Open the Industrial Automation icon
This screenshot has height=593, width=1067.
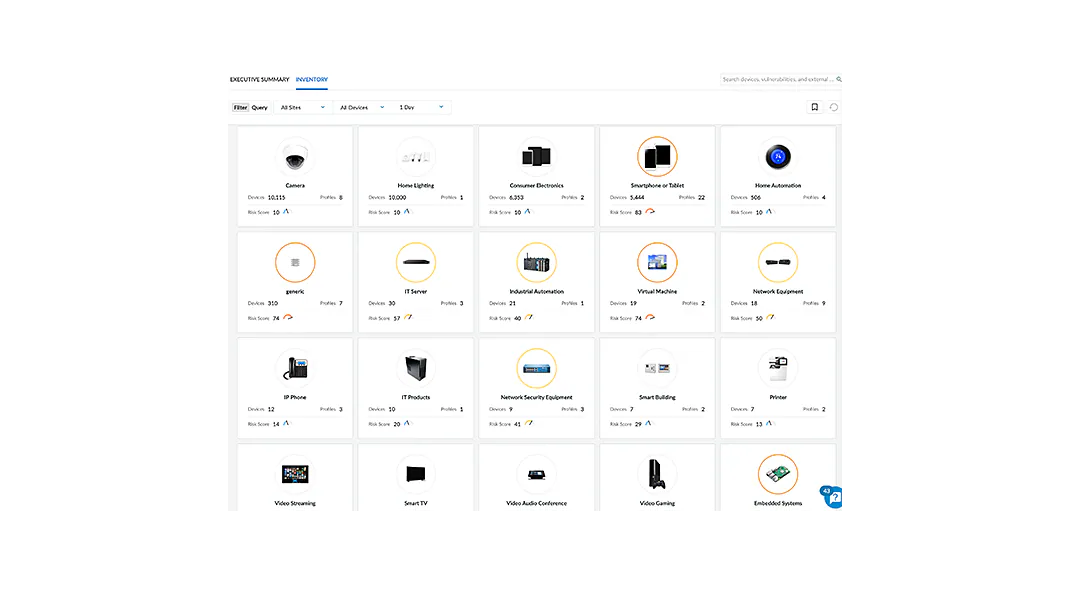(x=536, y=262)
